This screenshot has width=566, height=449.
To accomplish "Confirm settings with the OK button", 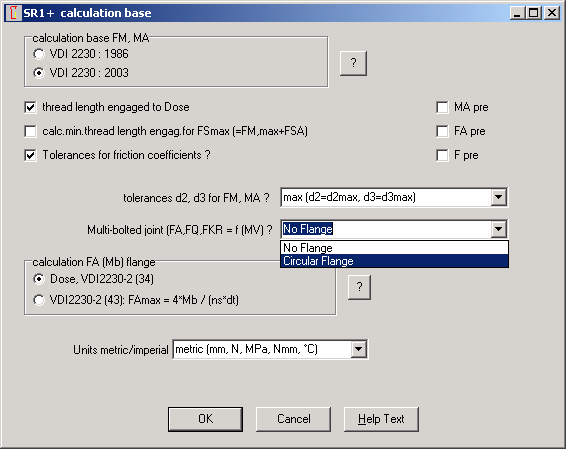I will (x=205, y=419).
